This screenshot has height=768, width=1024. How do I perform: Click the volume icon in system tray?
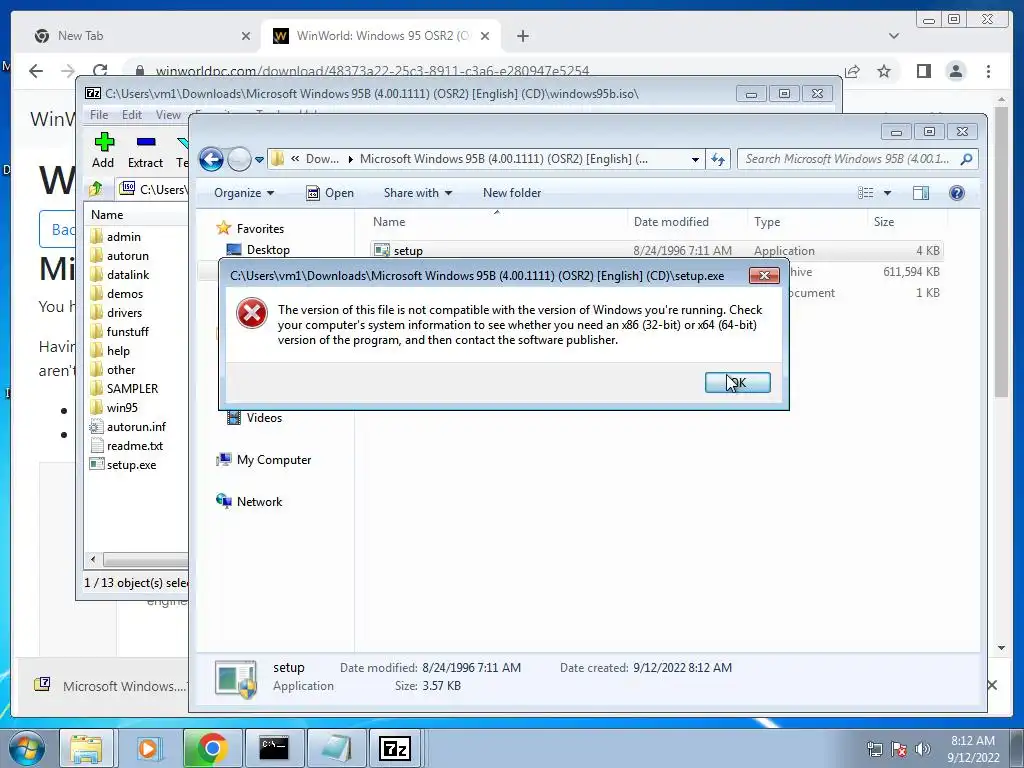pyautogui.click(x=922, y=748)
